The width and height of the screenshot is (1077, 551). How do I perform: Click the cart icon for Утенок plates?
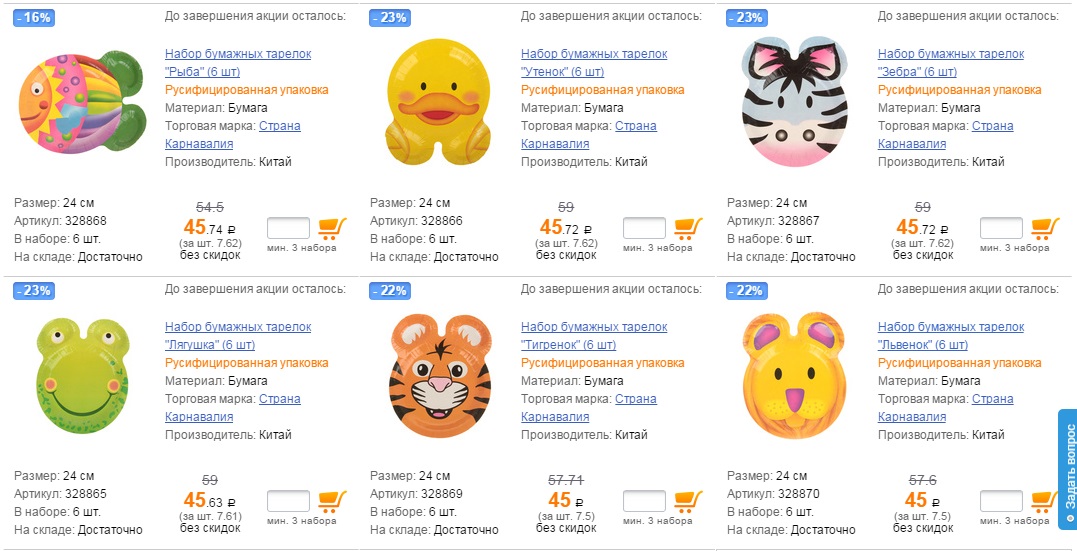pyautogui.click(x=688, y=227)
